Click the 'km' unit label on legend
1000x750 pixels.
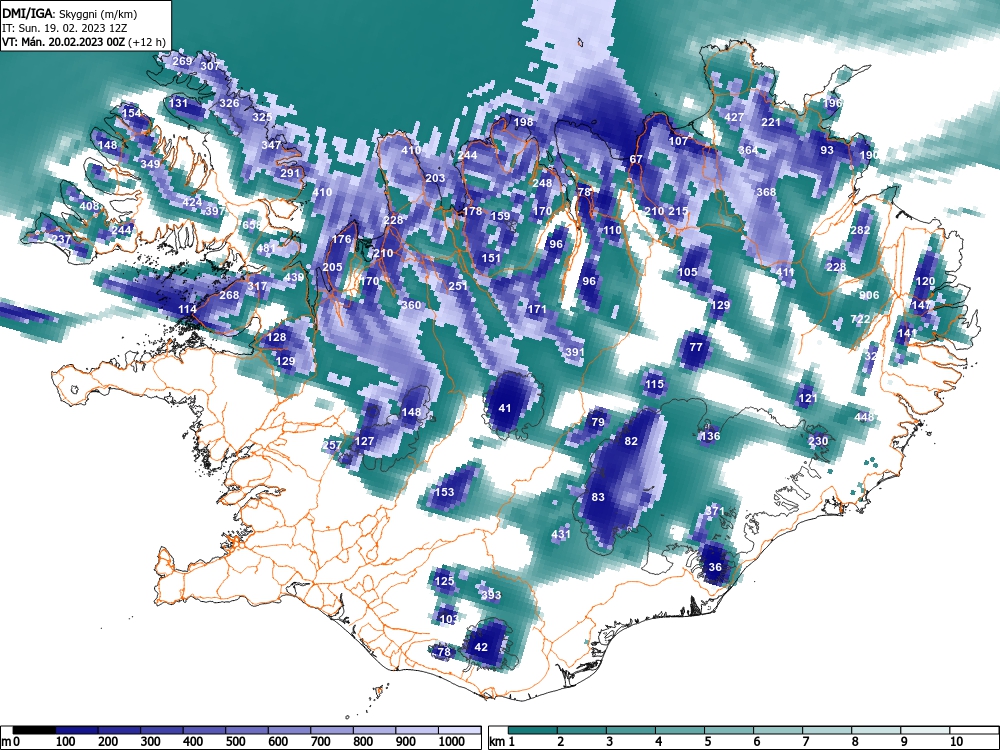coord(497,742)
